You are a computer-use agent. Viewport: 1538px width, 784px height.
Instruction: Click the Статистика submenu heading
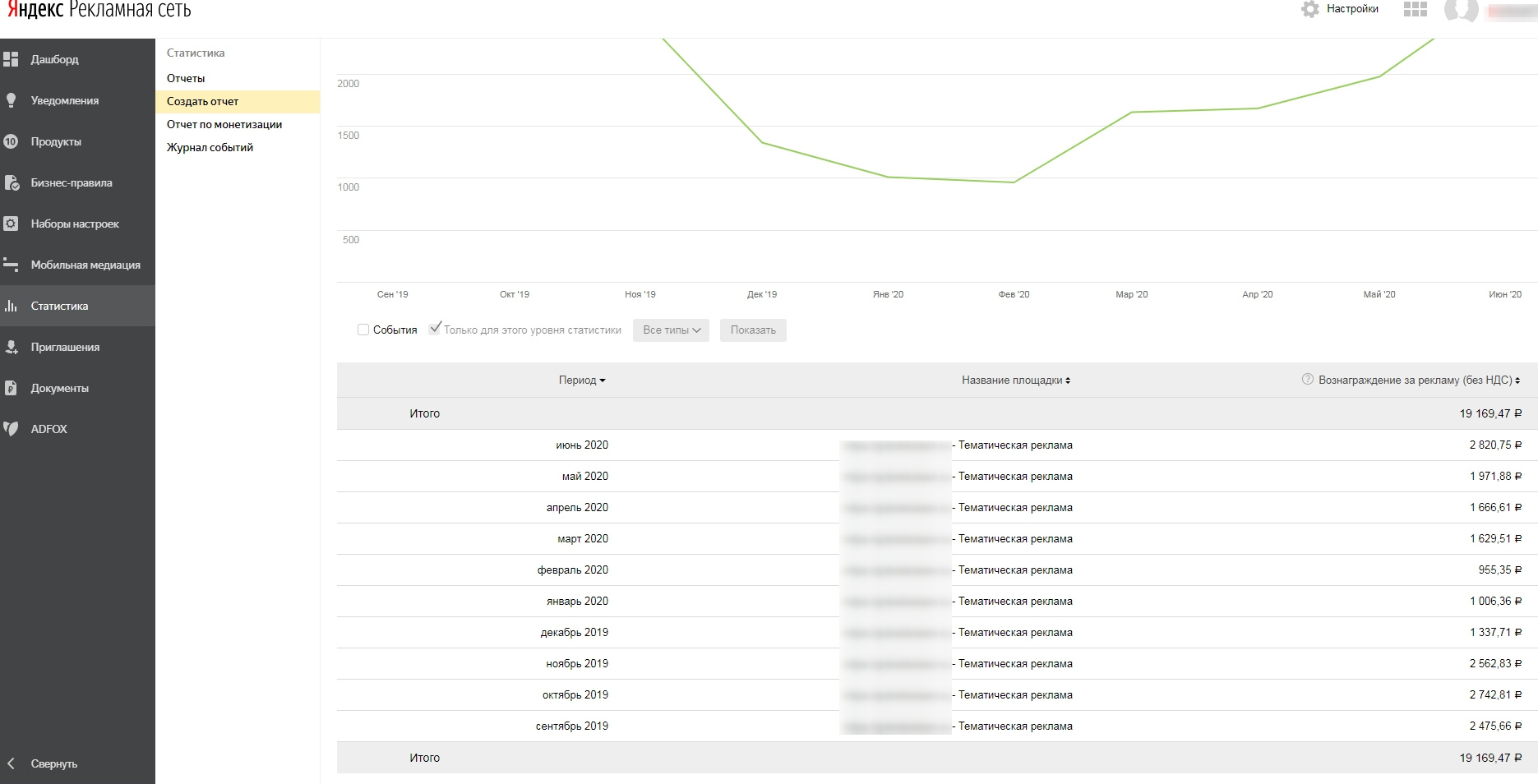pos(196,53)
